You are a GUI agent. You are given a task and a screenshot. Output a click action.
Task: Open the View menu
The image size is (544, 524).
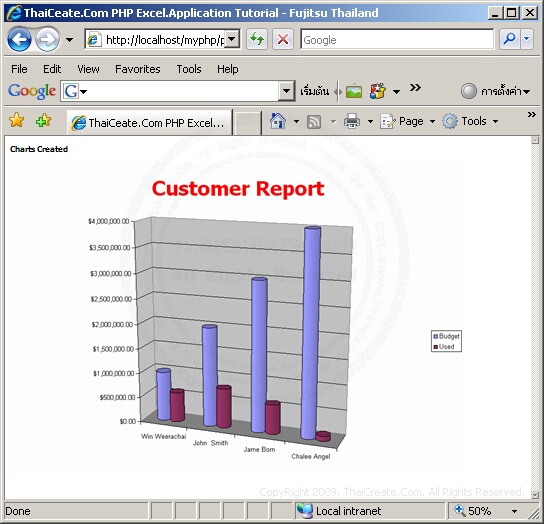pyautogui.click(x=88, y=69)
